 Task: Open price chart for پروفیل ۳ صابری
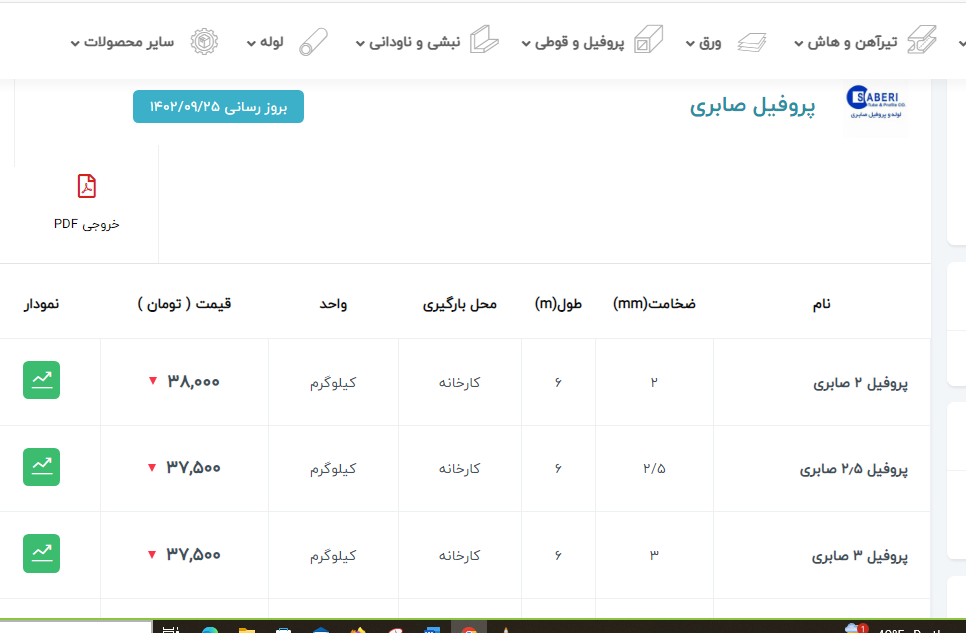41,553
